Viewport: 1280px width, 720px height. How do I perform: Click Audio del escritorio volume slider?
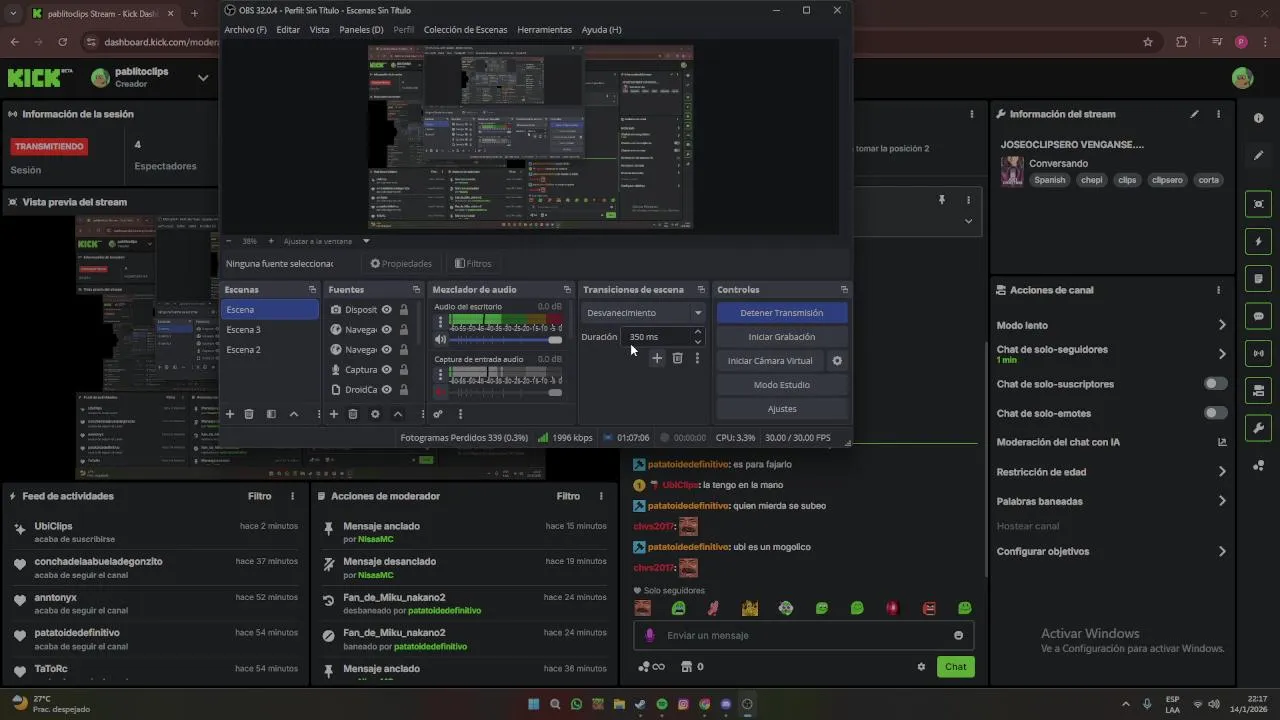point(506,340)
